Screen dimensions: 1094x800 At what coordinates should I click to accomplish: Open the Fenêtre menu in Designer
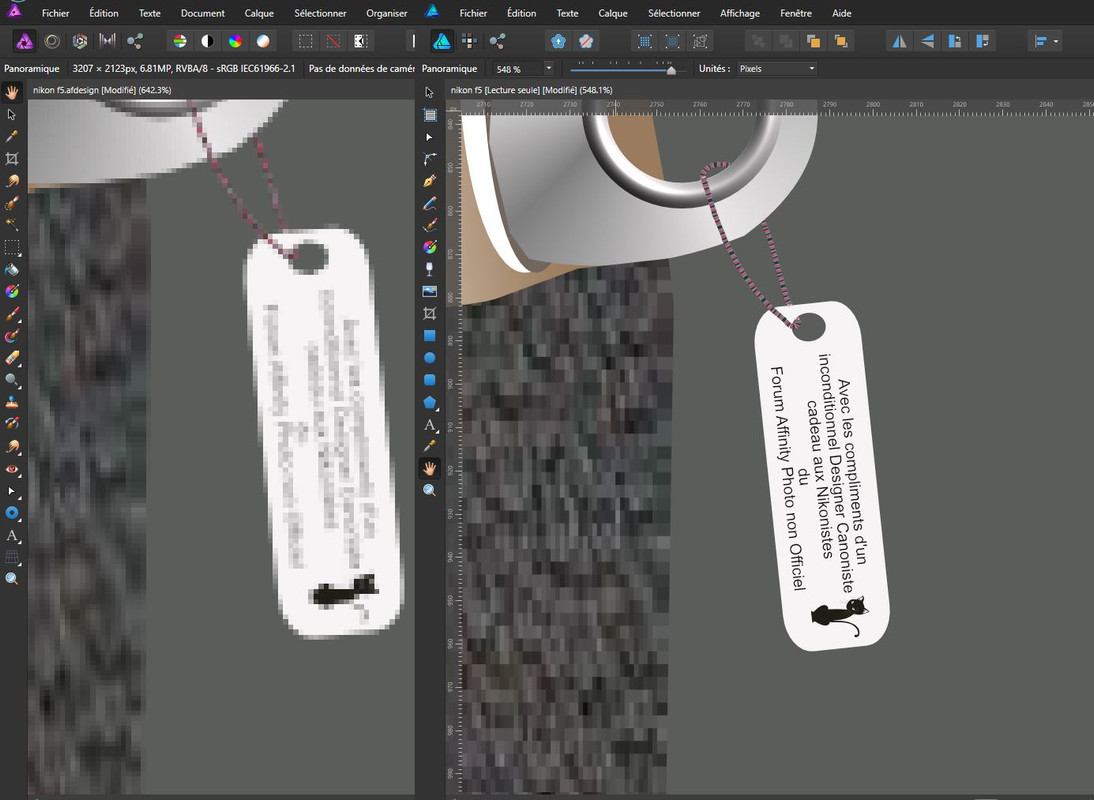pos(796,13)
